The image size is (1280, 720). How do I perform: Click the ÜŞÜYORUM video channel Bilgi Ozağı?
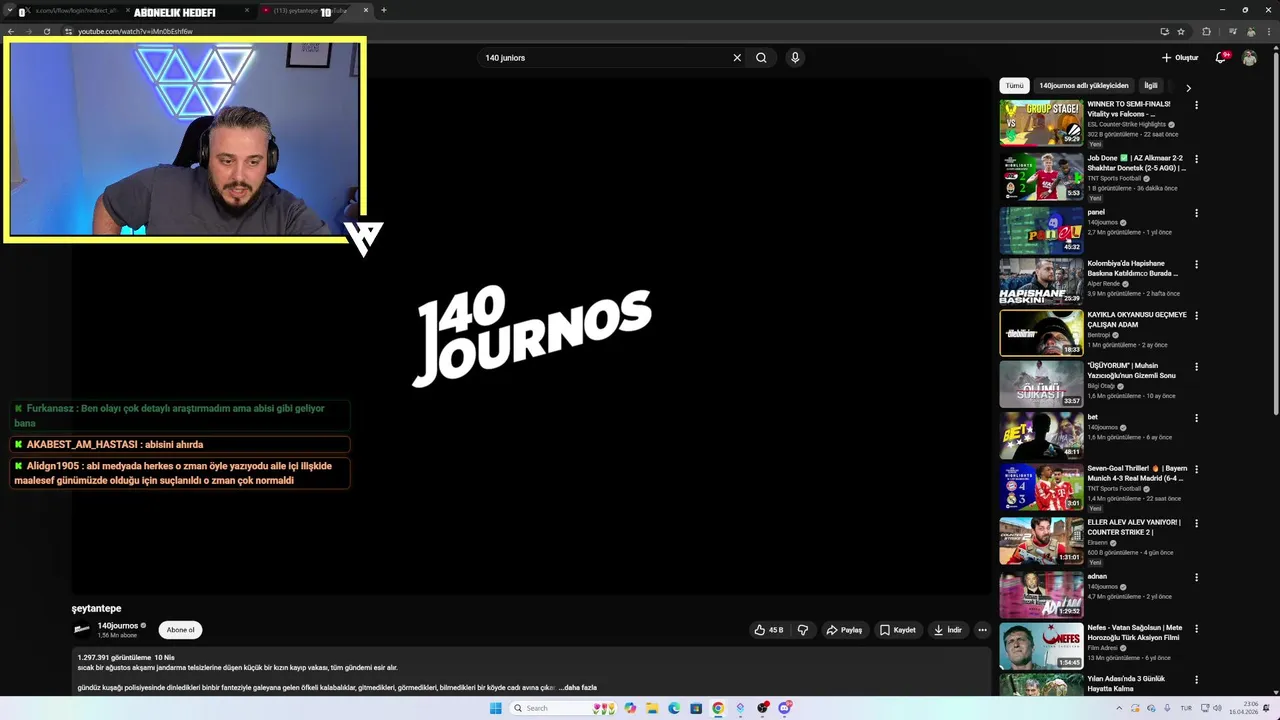coord(1103,386)
